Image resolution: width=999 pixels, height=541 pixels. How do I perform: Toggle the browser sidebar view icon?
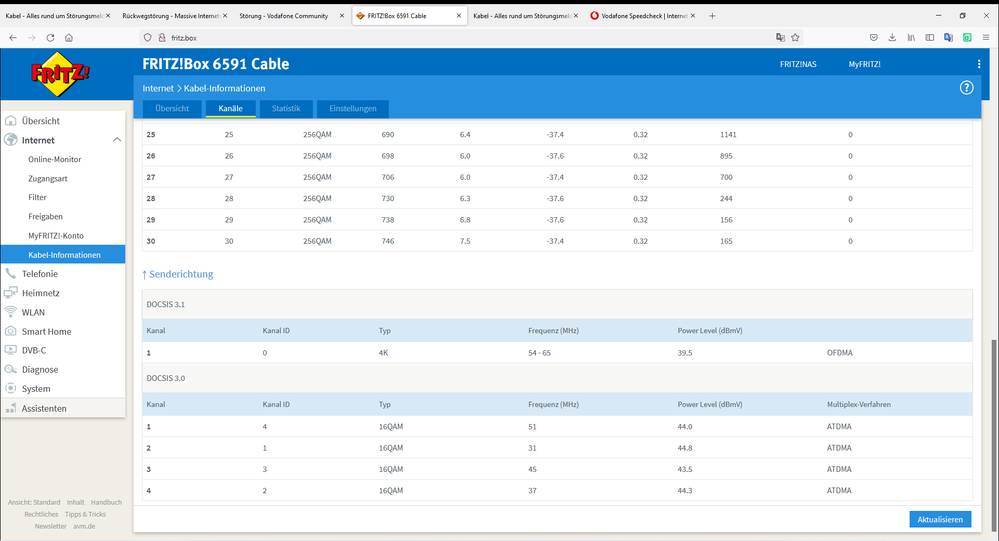click(x=930, y=38)
